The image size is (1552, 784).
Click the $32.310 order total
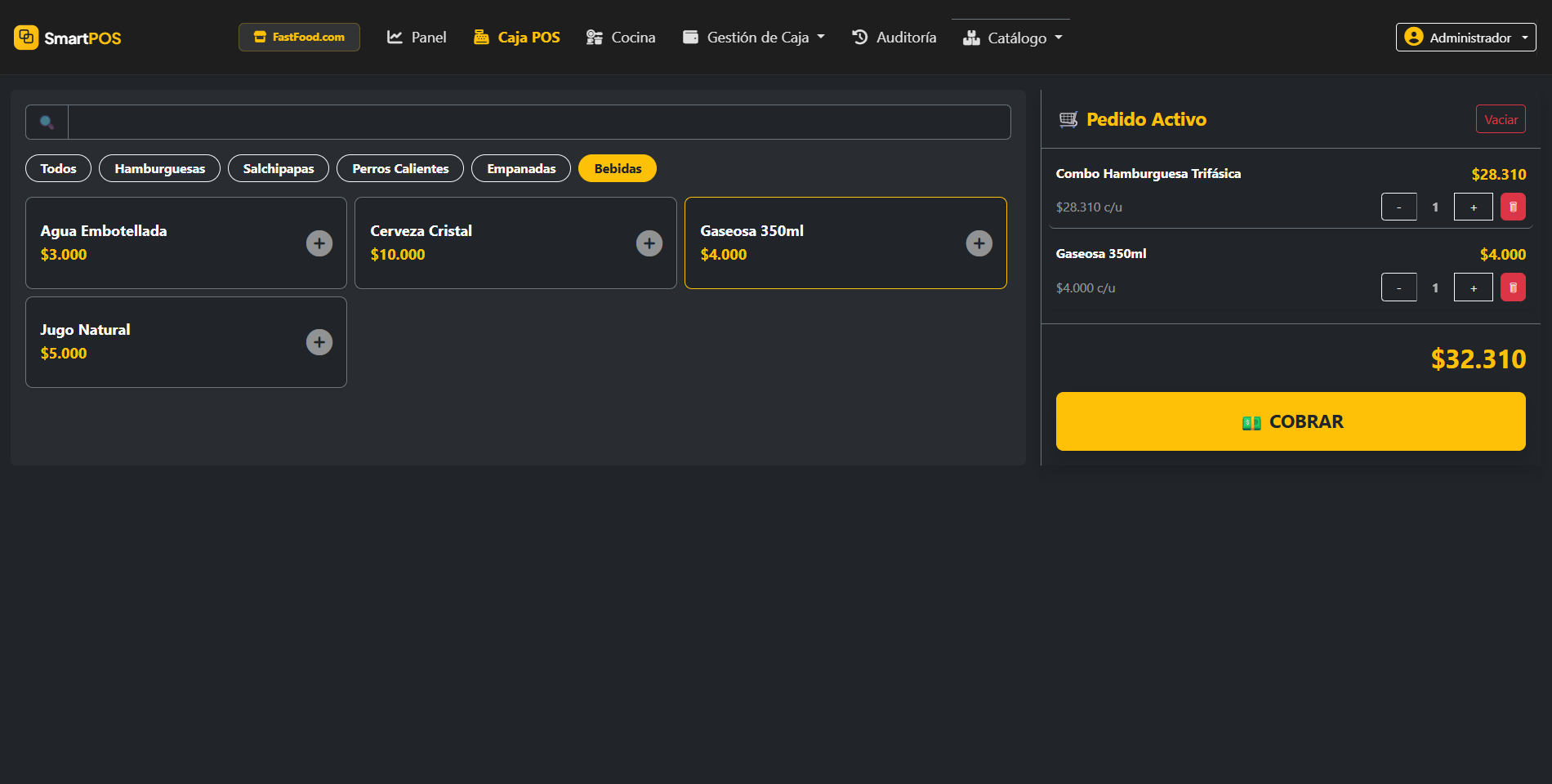click(x=1478, y=359)
